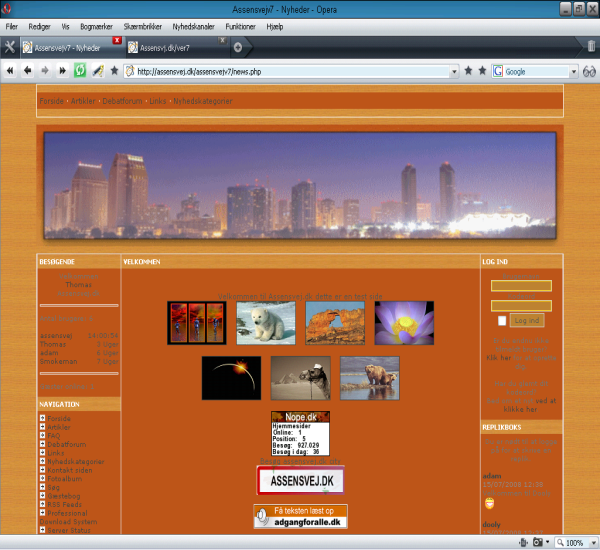Toggle the remember me checkbox in Log ind
This screenshot has height=550, width=600.
coord(502,321)
